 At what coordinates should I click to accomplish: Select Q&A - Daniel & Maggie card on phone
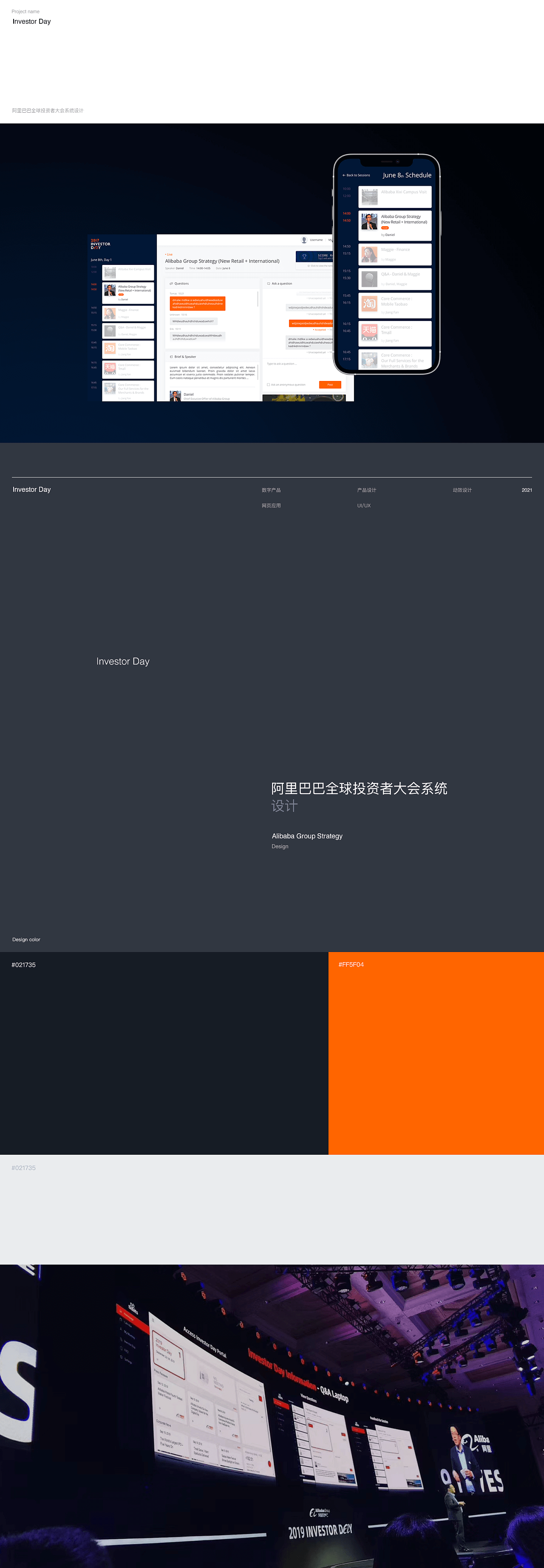point(395,279)
